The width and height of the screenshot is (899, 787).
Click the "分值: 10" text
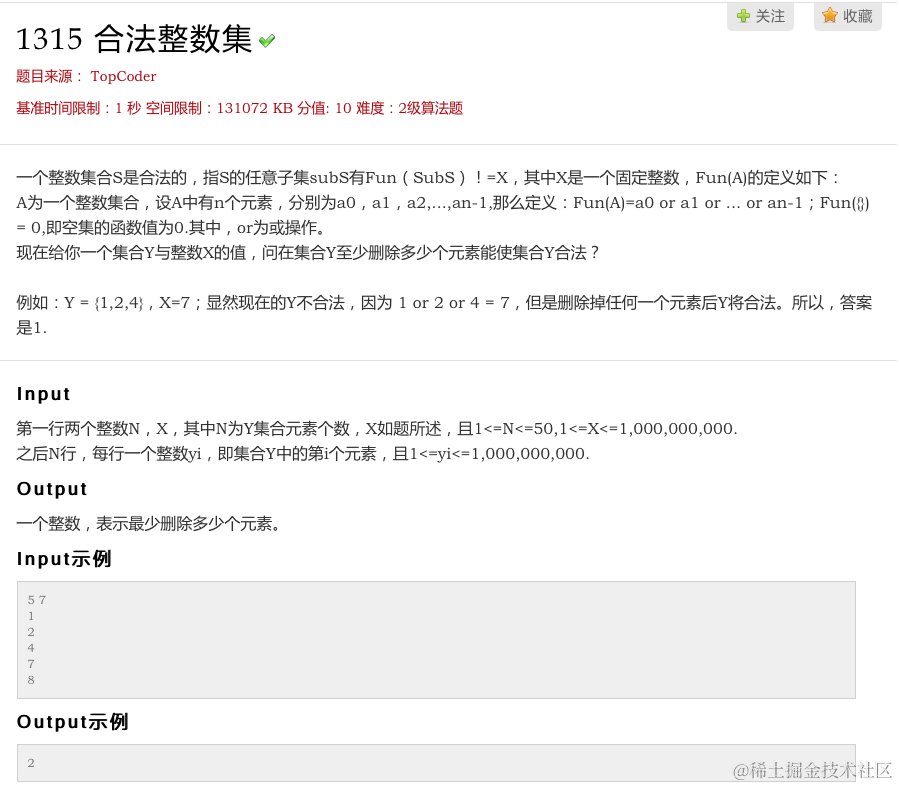point(324,108)
